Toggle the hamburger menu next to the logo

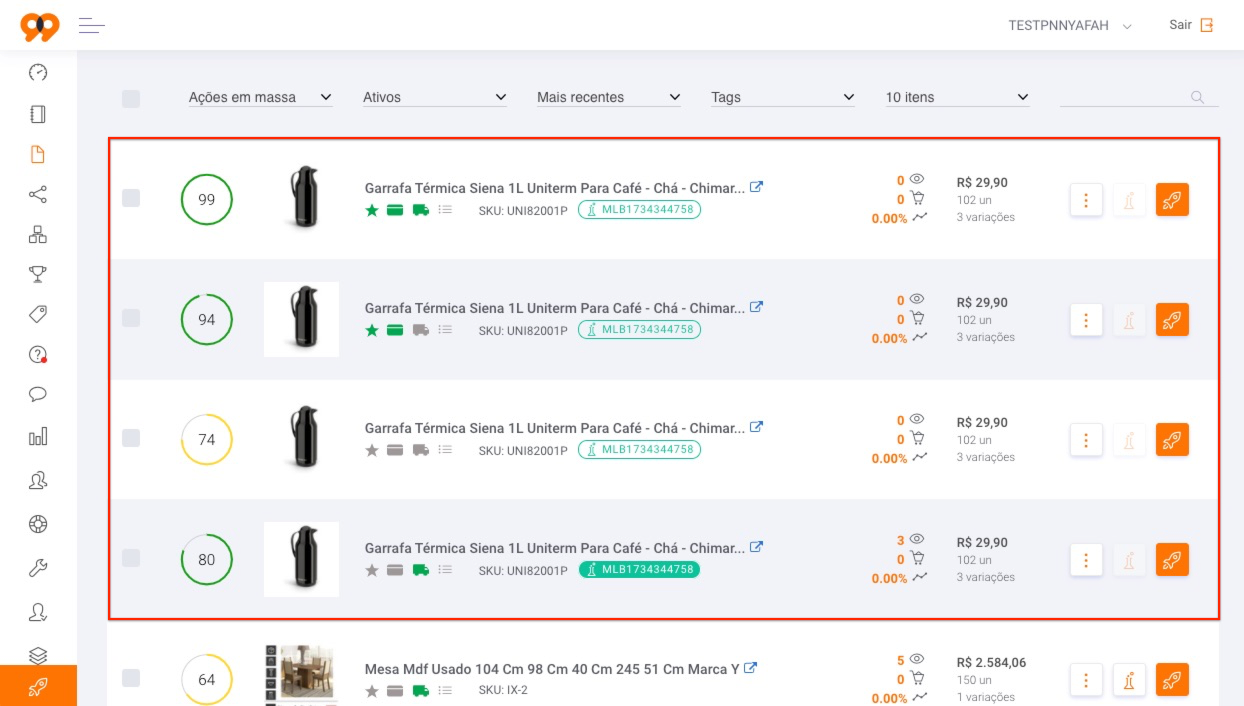click(92, 25)
